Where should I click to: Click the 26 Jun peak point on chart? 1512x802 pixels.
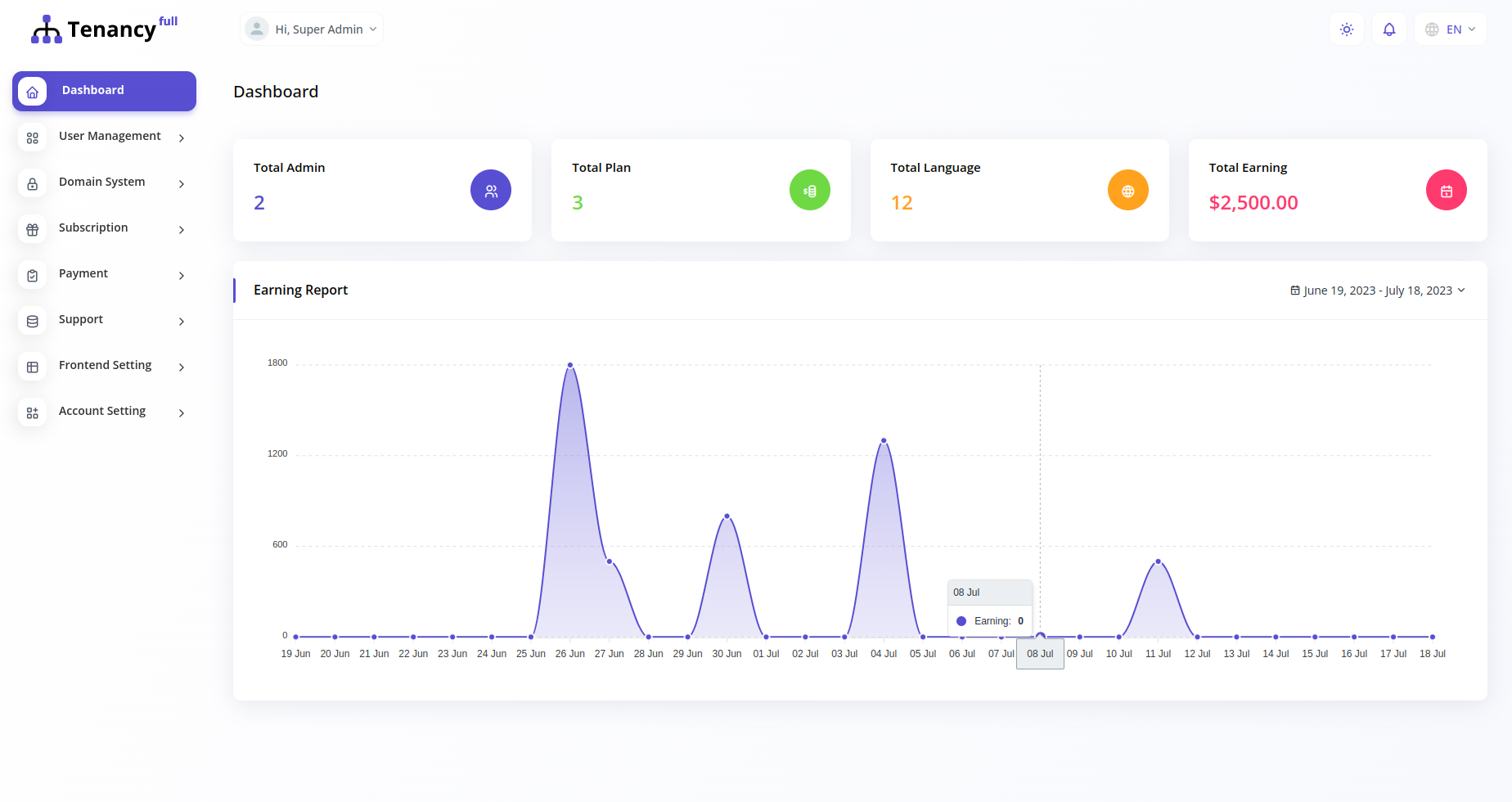(x=570, y=365)
